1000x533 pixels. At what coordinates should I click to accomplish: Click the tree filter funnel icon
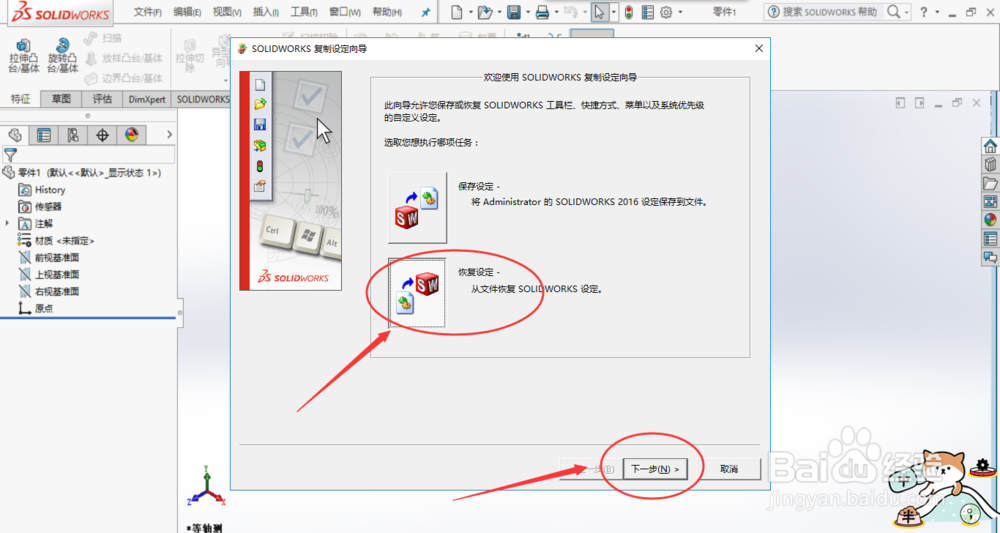[x=10, y=155]
